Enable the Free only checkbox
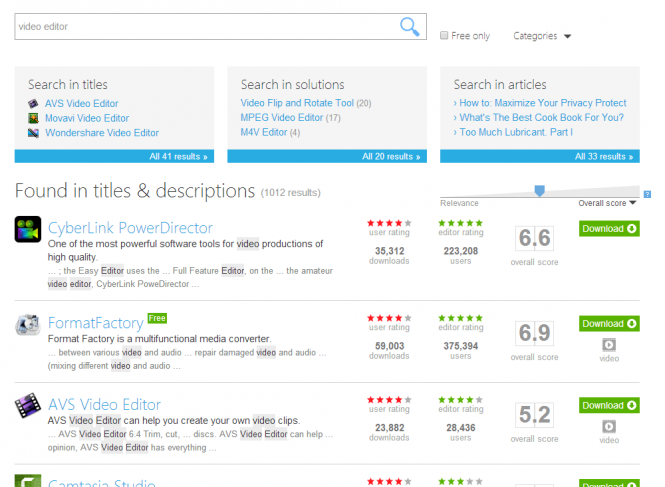 [444, 35]
